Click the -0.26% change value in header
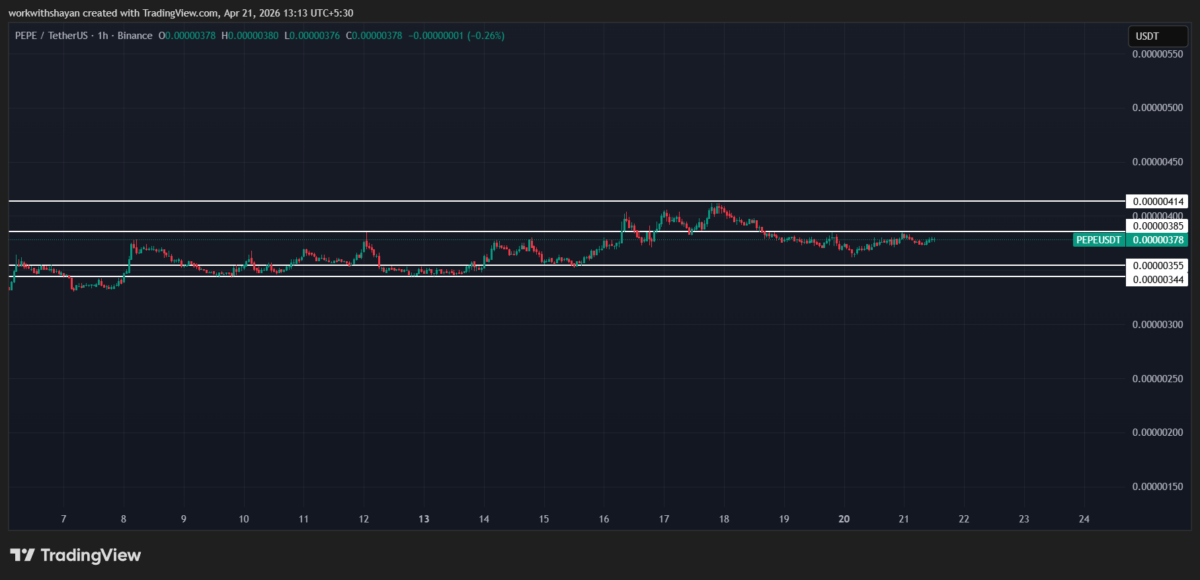Viewport: 1200px width, 580px height. pos(488,36)
